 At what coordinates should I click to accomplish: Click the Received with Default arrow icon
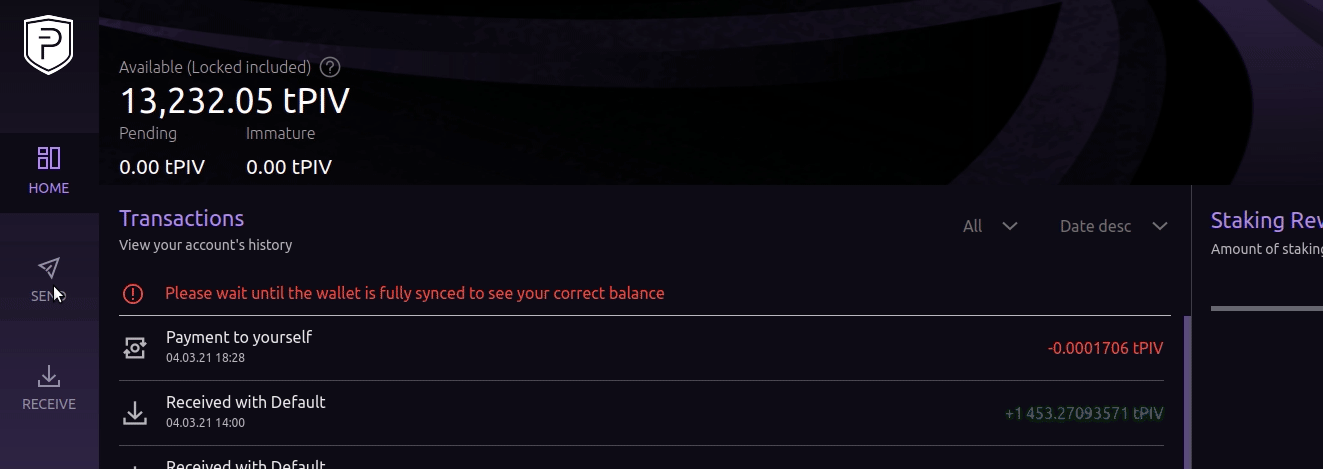pyautogui.click(x=134, y=412)
